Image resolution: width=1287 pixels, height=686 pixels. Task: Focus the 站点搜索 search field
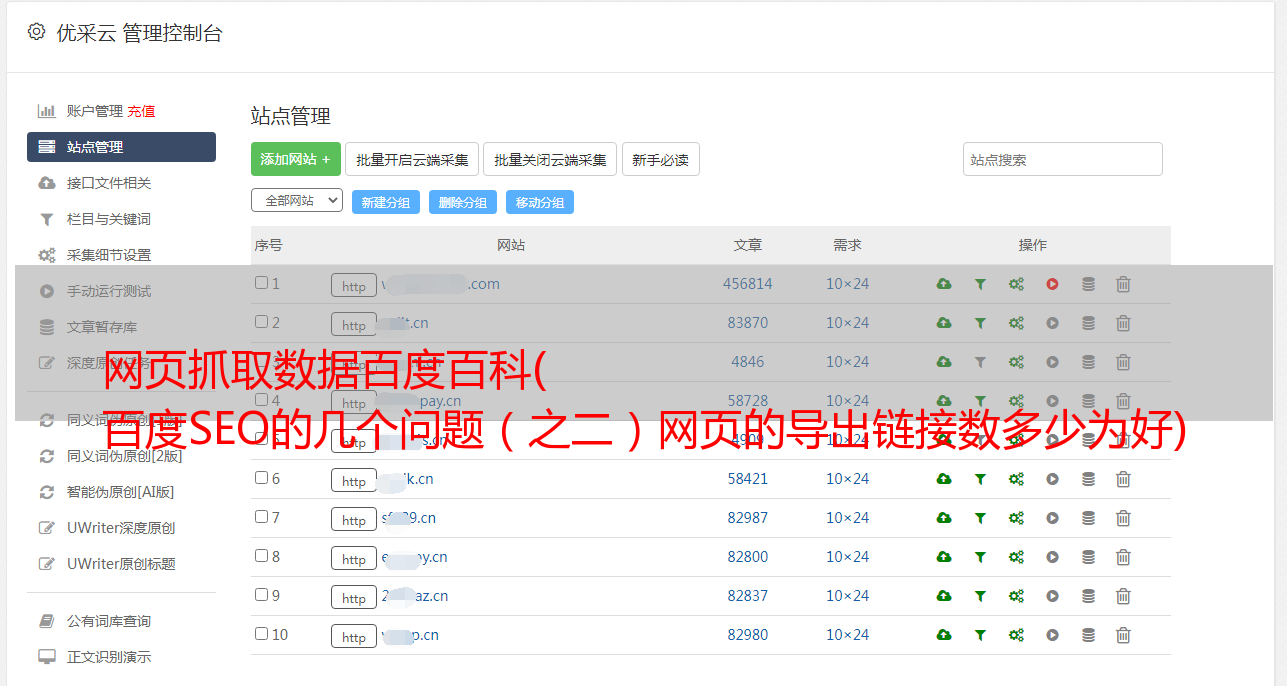1063,159
